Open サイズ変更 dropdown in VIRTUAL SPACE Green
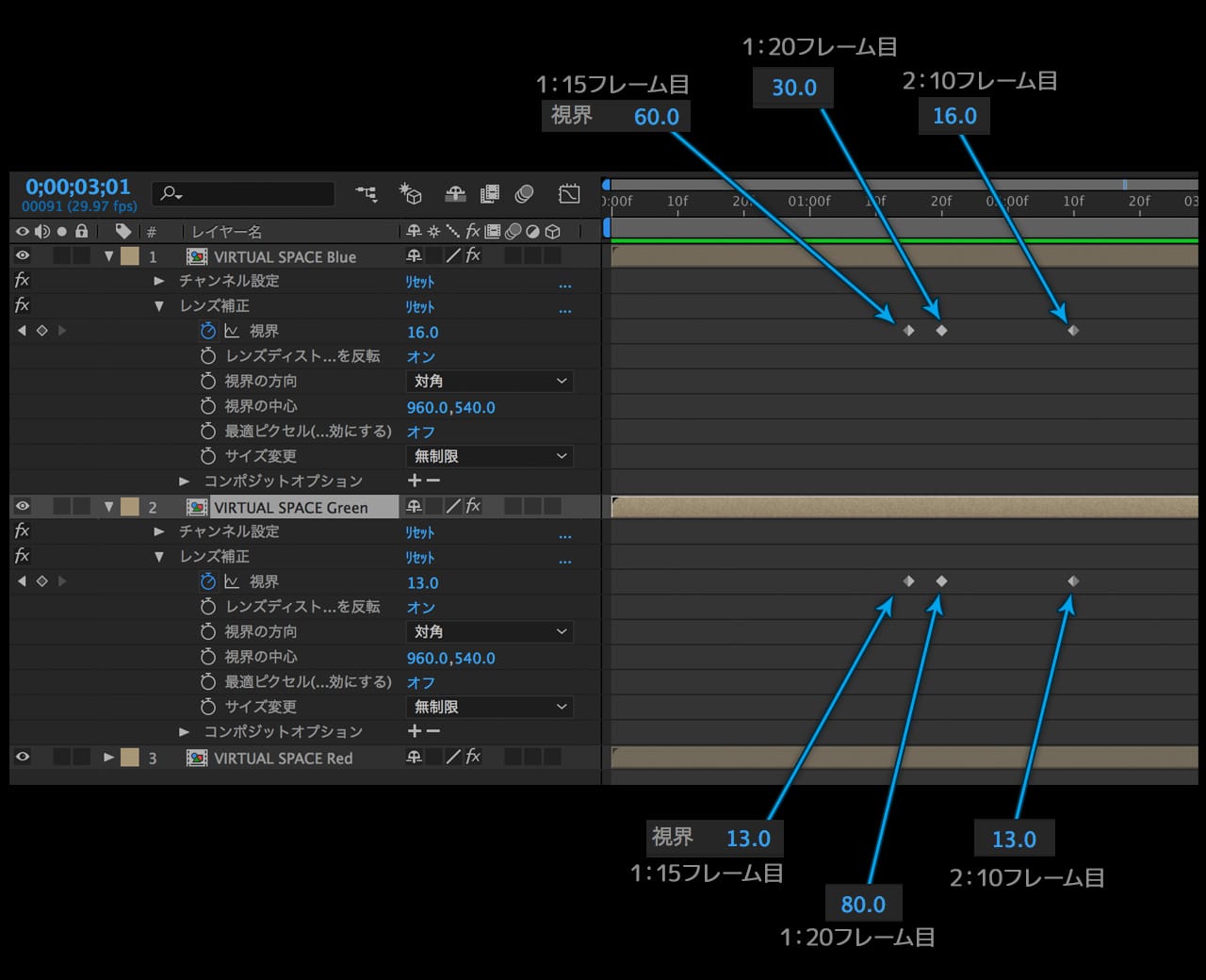 tap(490, 707)
